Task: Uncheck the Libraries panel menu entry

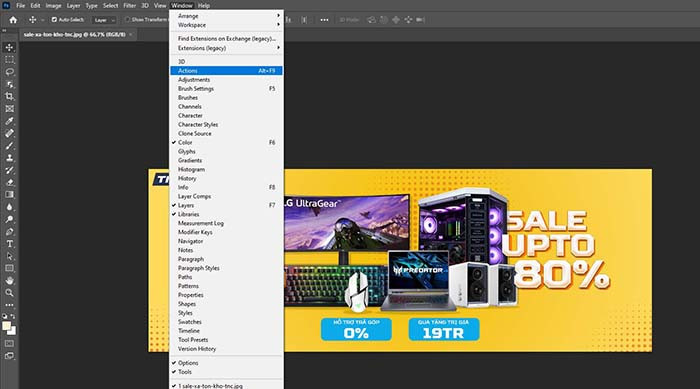Action: coord(226,214)
